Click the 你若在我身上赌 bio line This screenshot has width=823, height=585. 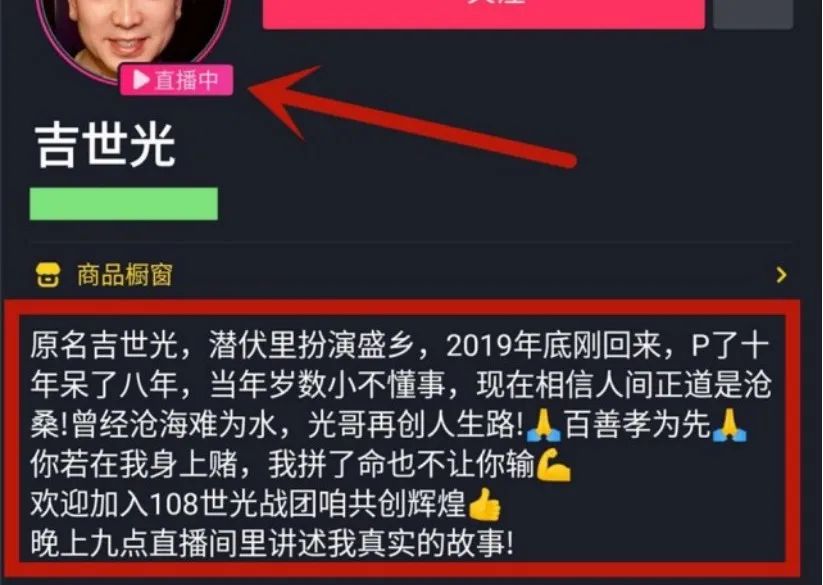coord(282,464)
